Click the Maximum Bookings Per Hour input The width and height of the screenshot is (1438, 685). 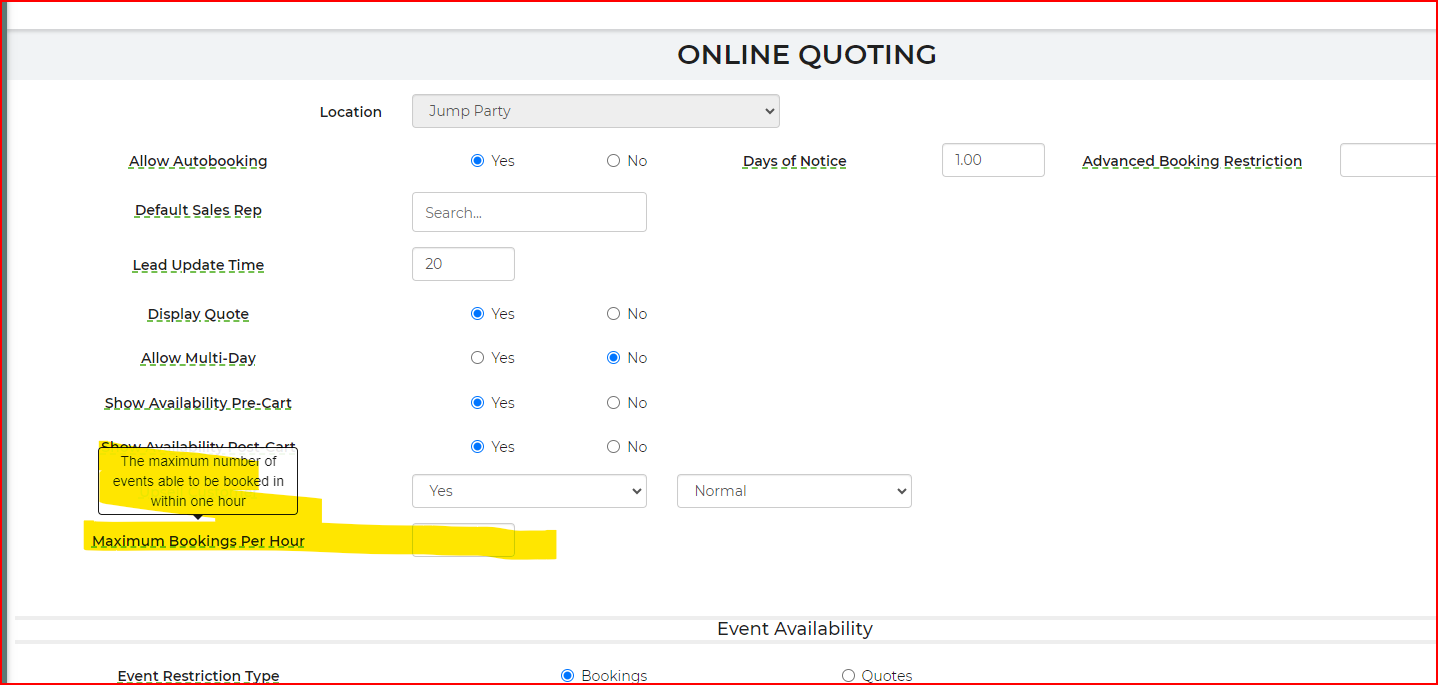point(463,540)
